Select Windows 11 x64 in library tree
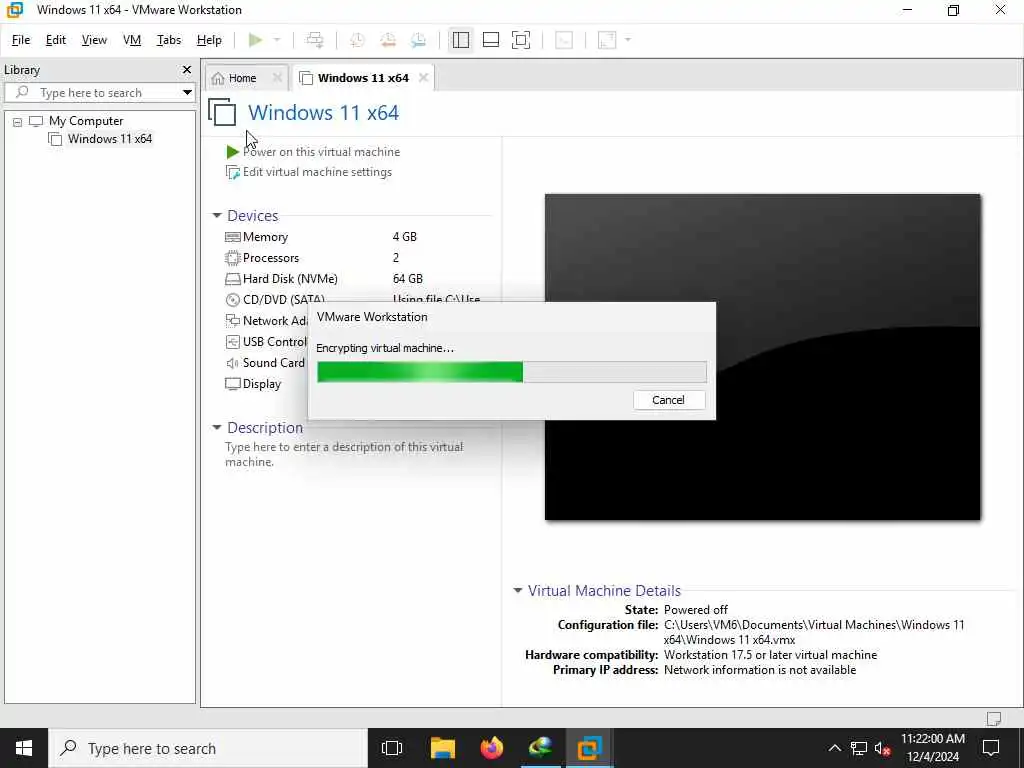This screenshot has height=768, width=1024. pyautogui.click(x=110, y=138)
